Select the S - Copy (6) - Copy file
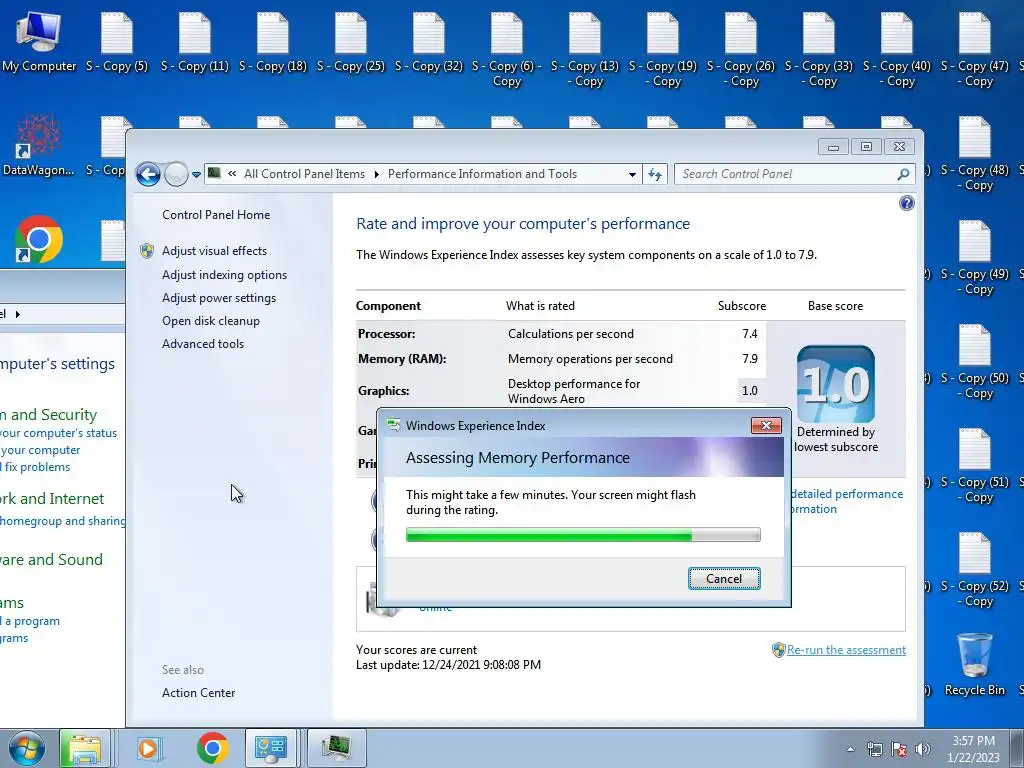Viewport: 1024px width, 768px height. coord(507,49)
